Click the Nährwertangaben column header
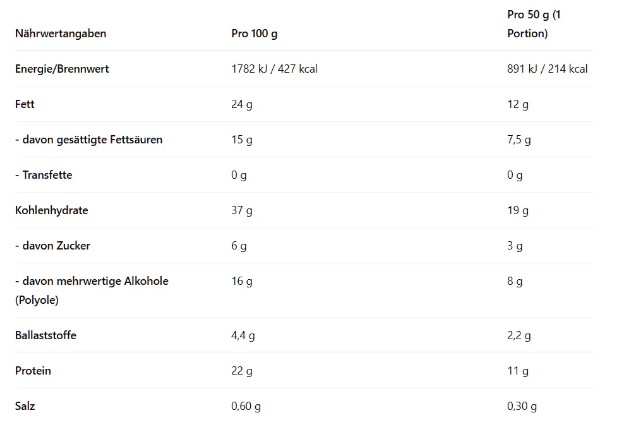626x421 pixels. pos(60,34)
